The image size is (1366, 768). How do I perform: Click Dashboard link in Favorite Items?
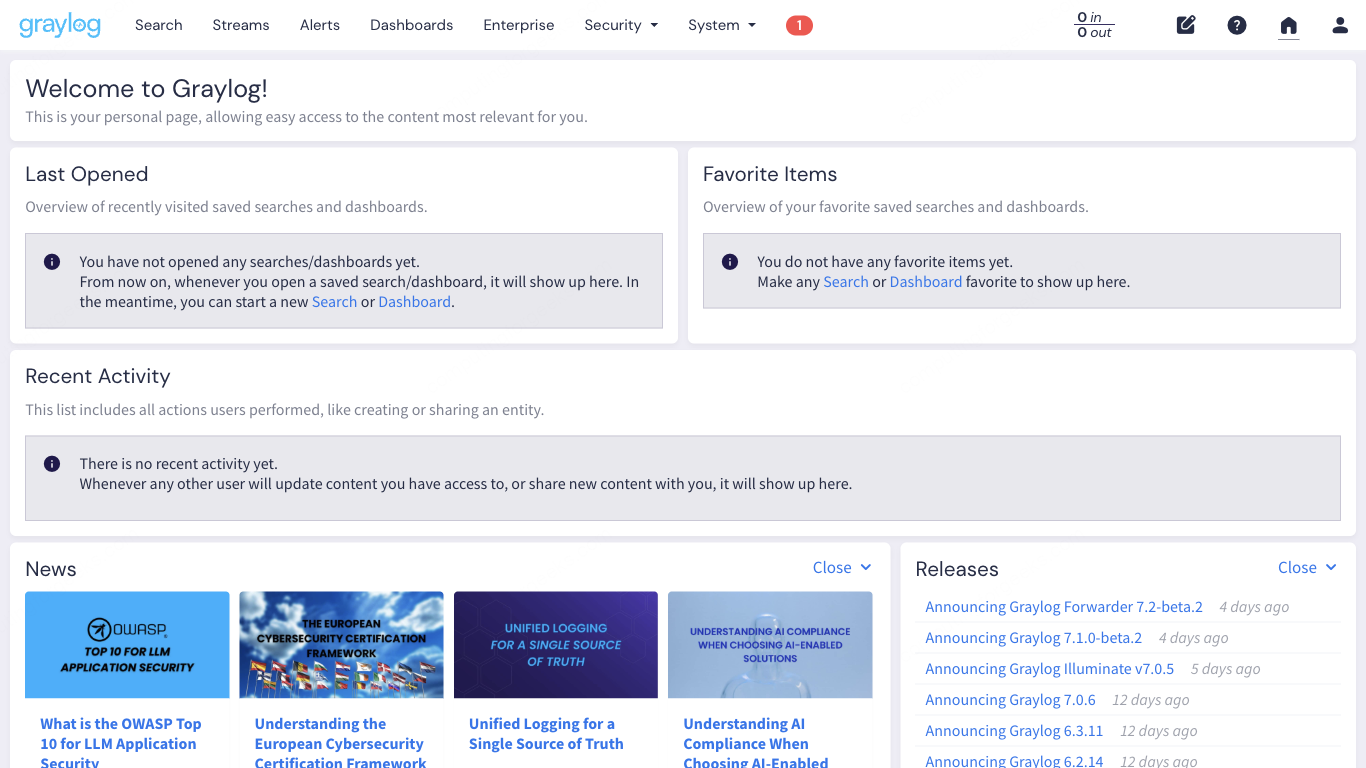click(x=925, y=282)
